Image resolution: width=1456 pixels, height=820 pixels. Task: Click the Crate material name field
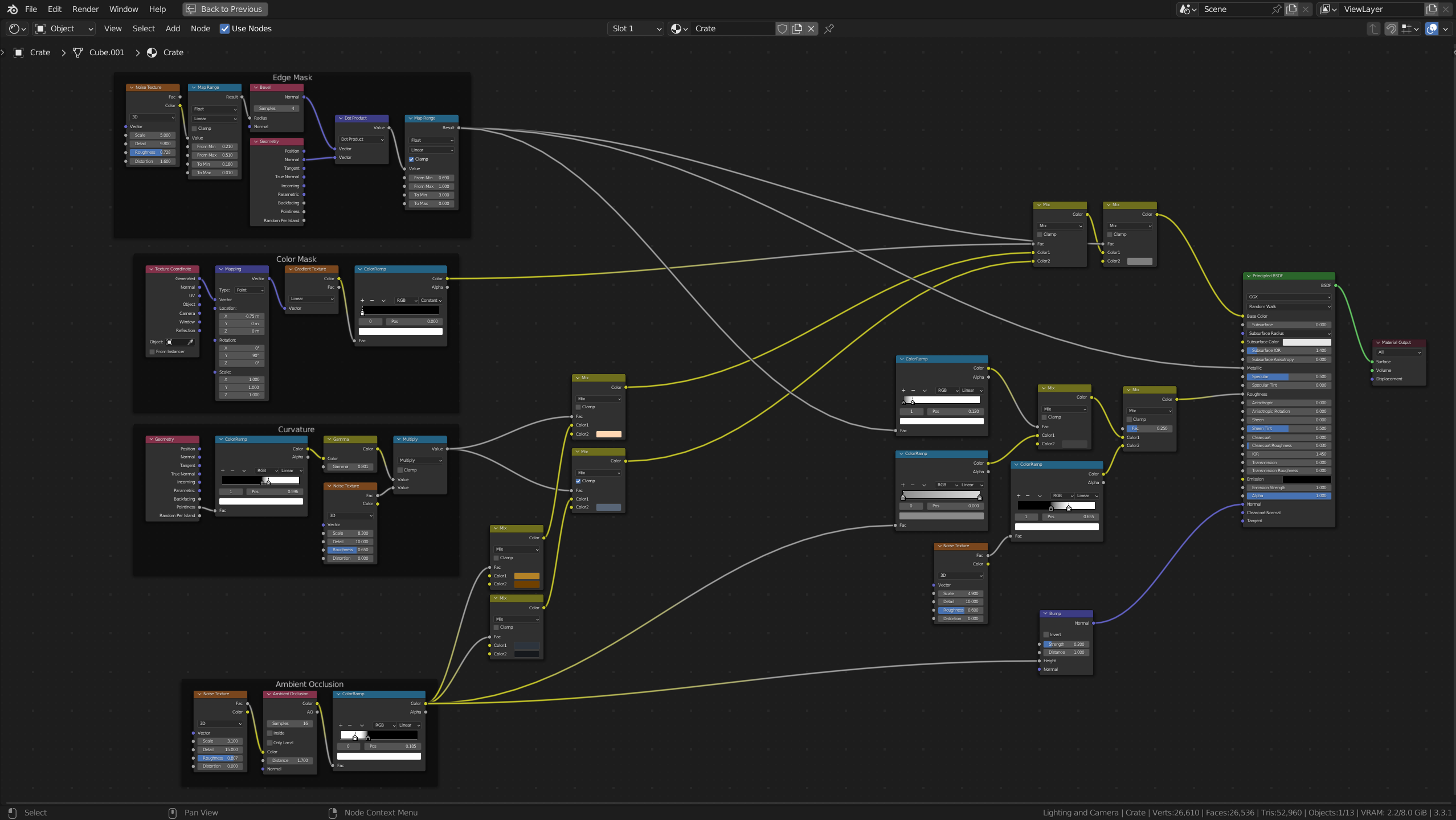[732, 28]
